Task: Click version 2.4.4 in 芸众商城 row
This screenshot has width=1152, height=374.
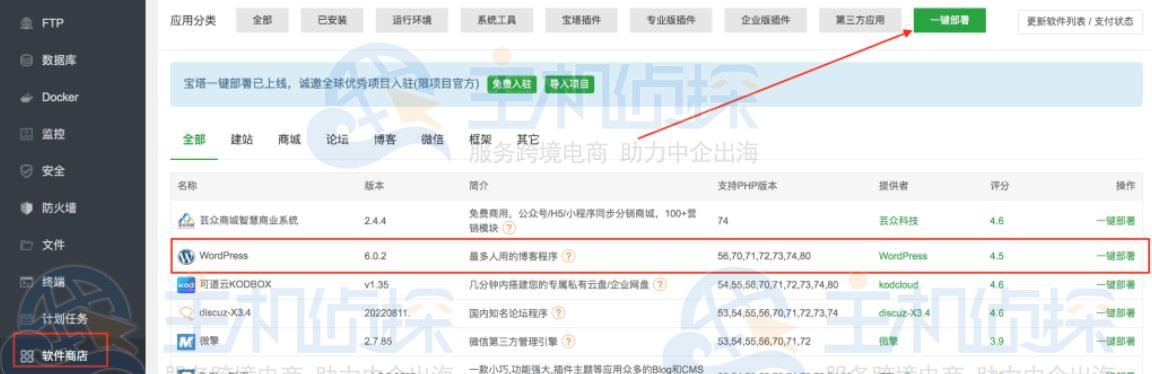Action: pos(375,220)
